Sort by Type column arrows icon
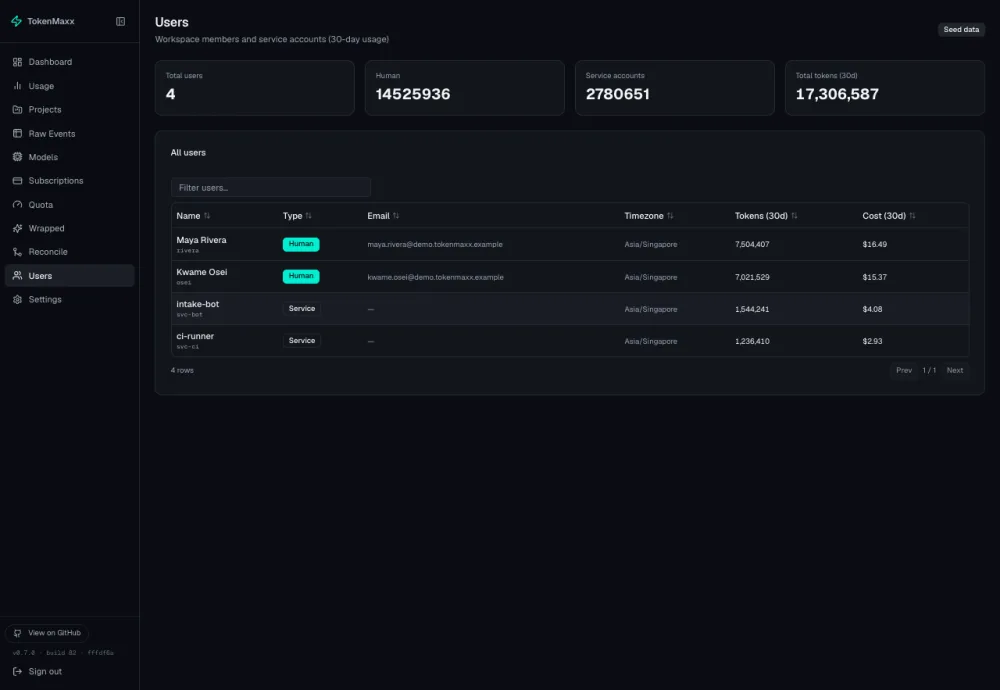This screenshot has height=690, width=1000. pyautogui.click(x=309, y=216)
